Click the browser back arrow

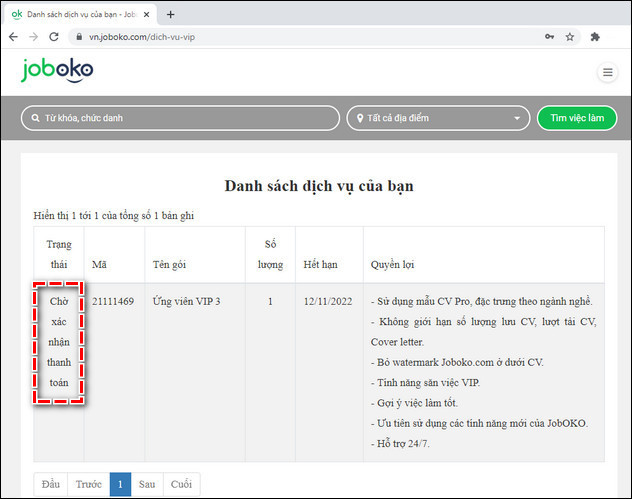pyautogui.click(x=12, y=36)
